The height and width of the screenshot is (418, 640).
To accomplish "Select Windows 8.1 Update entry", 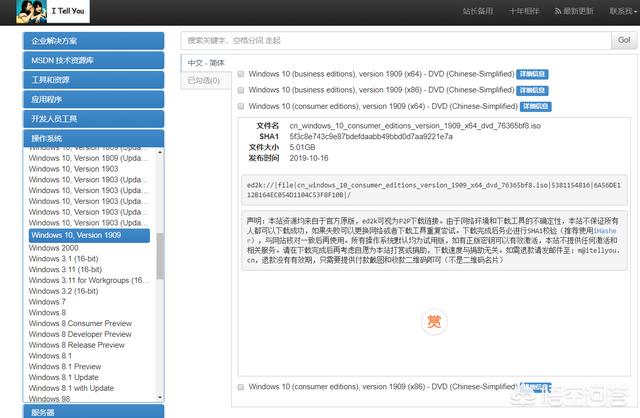I will pyautogui.click(x=63, y=377).
